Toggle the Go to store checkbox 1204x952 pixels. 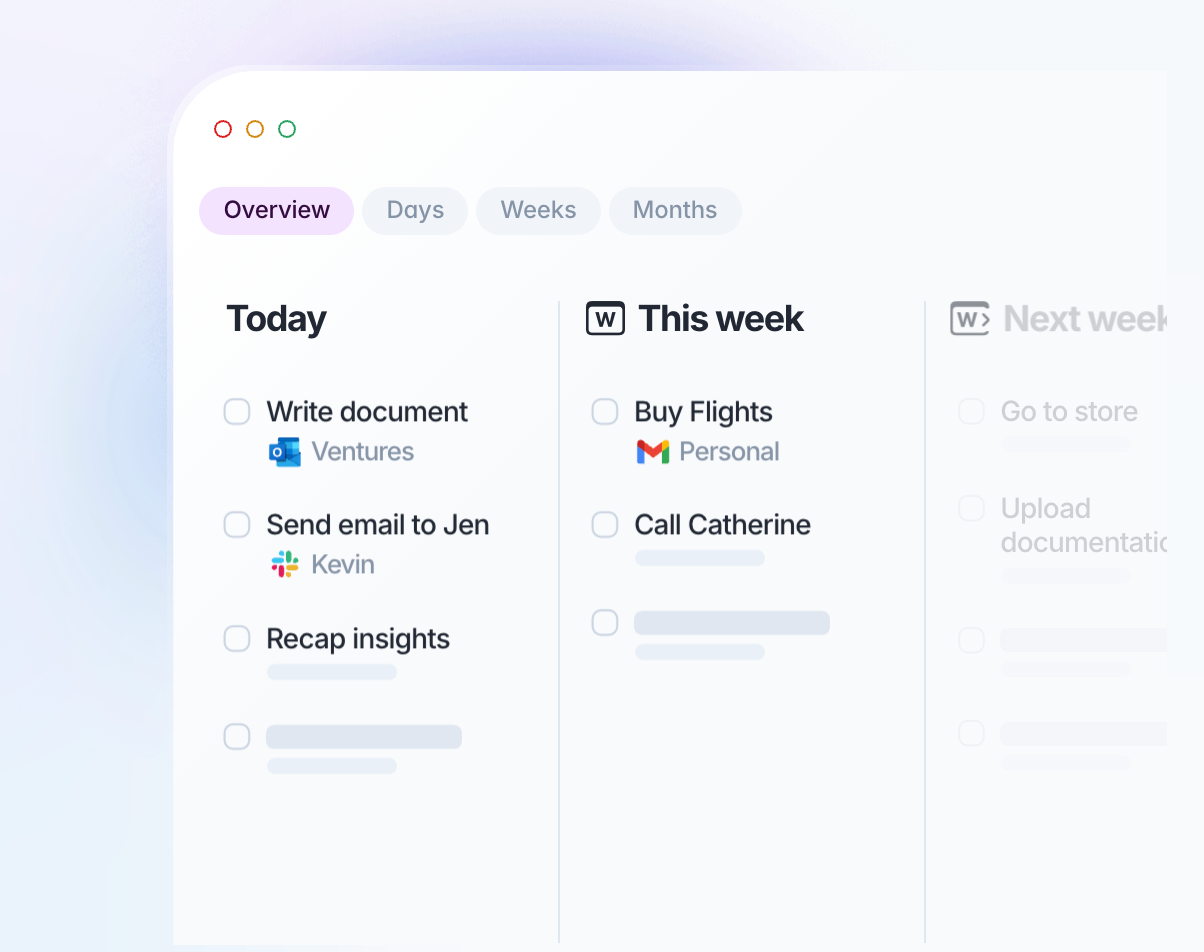click(x=971, y=412)
